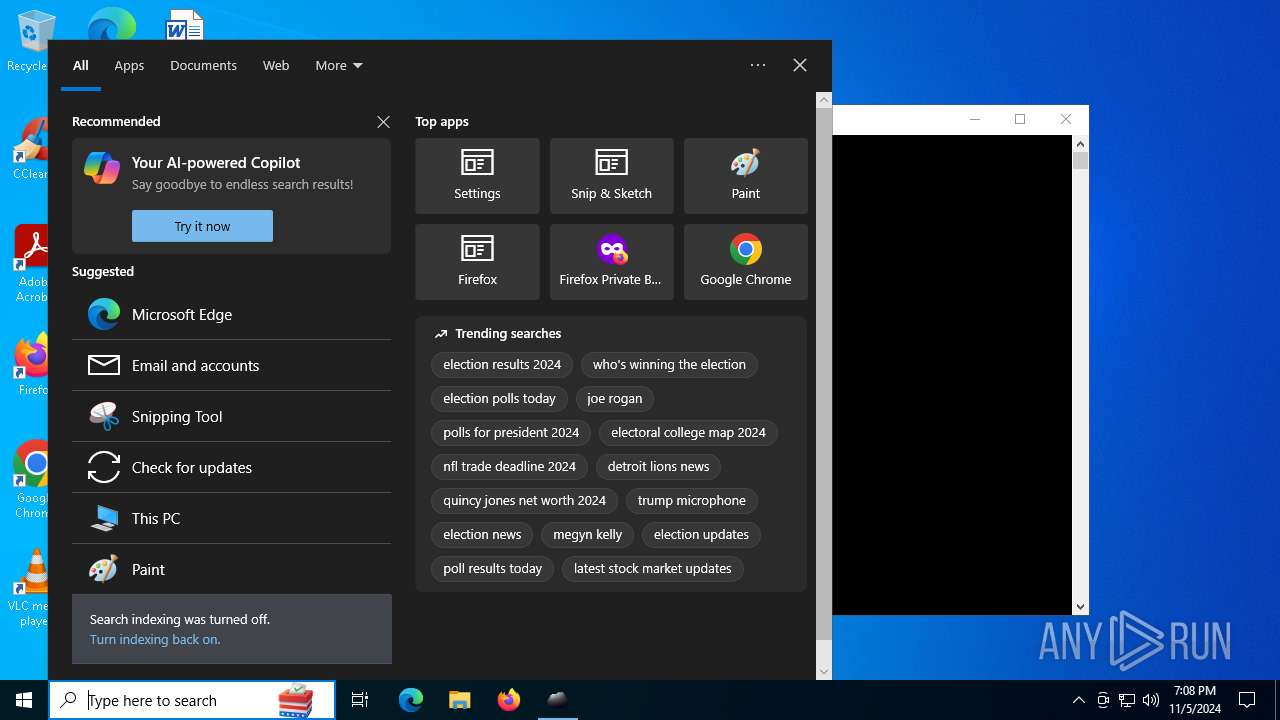Click the search text input box
This screenshot has width=1280, height=720.
(x=180, y=700)
